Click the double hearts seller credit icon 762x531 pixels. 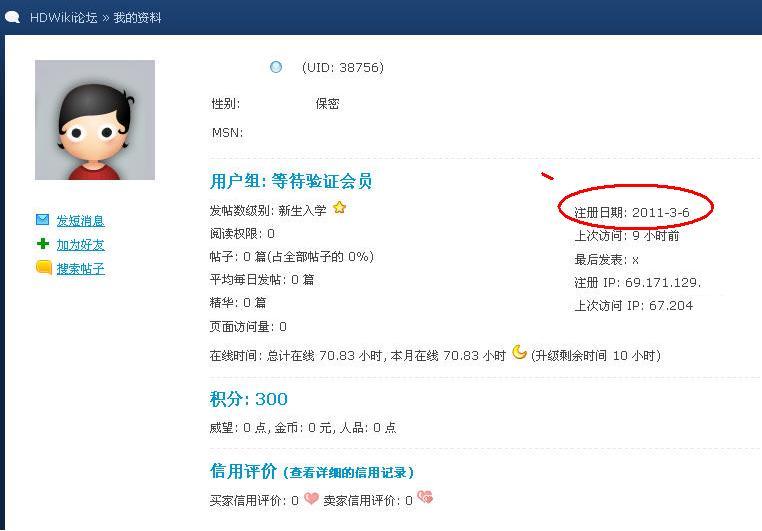click(x=425, y=497)
